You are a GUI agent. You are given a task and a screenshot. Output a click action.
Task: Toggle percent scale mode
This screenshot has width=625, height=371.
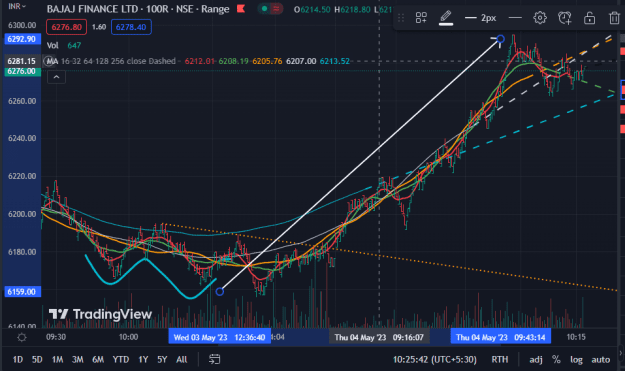point(556,359)
